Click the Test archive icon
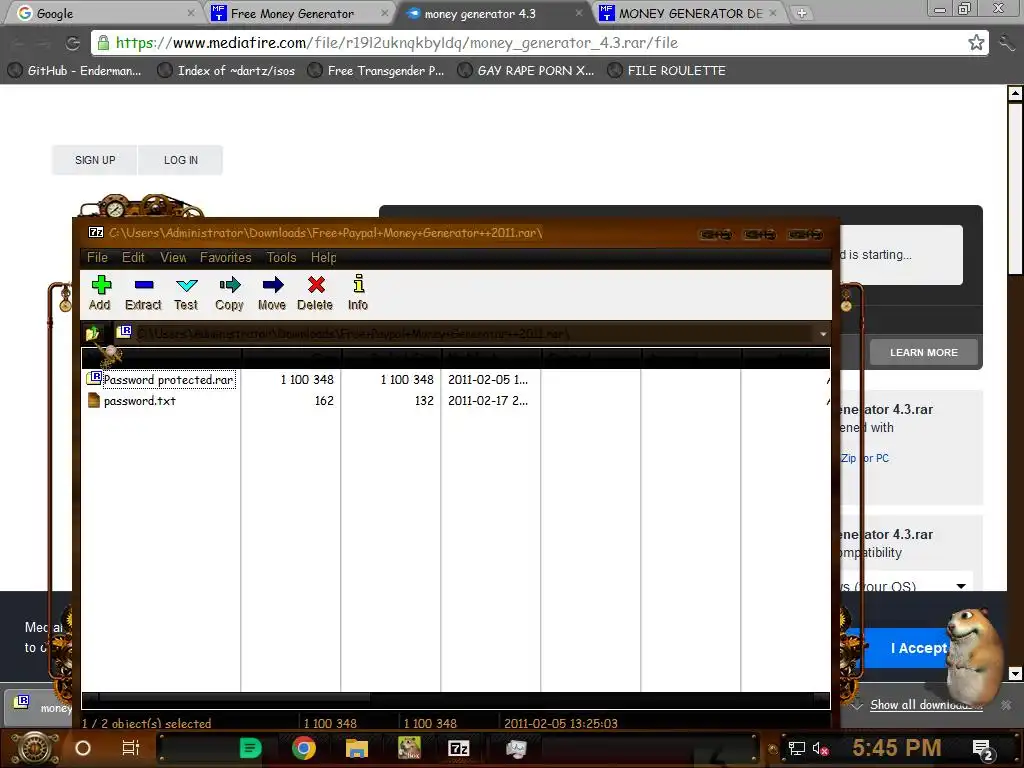 (x=186, y=285)
